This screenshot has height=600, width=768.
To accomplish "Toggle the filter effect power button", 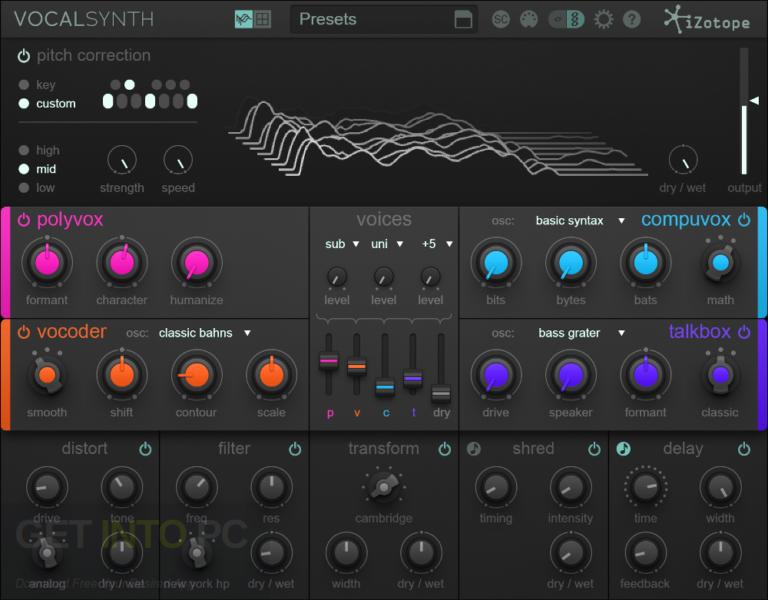I will point(295,449).
